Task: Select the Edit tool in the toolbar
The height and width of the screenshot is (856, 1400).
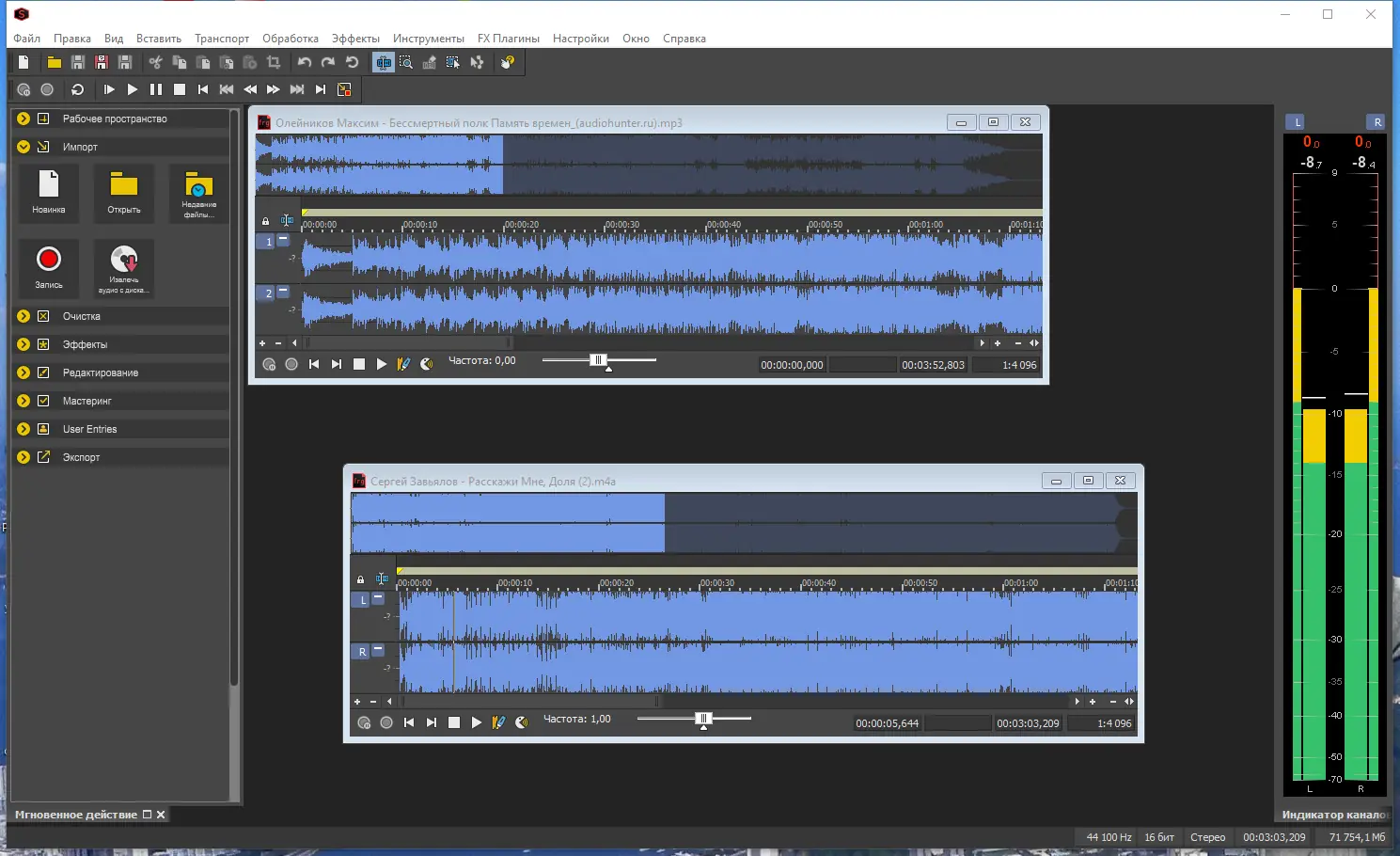Action: tap(383, 62)
